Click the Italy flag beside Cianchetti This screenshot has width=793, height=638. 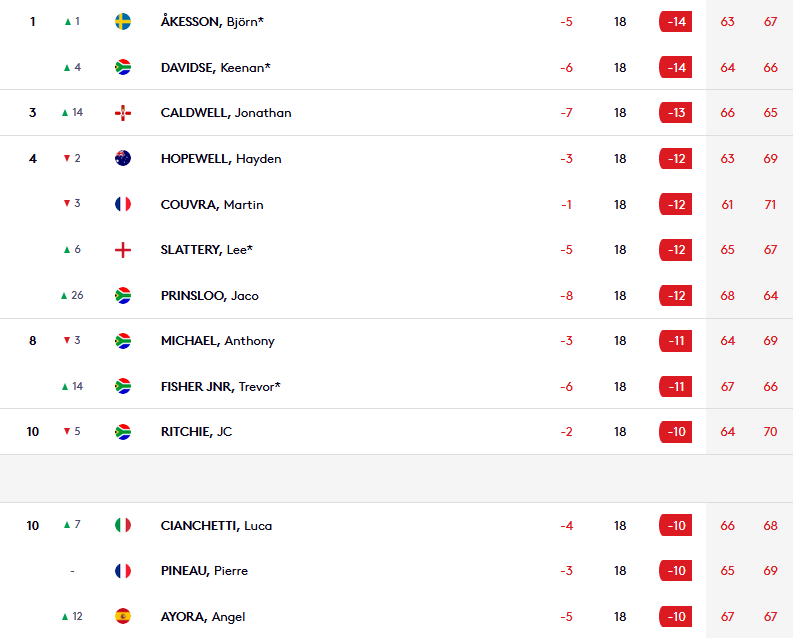coord(123,525)
